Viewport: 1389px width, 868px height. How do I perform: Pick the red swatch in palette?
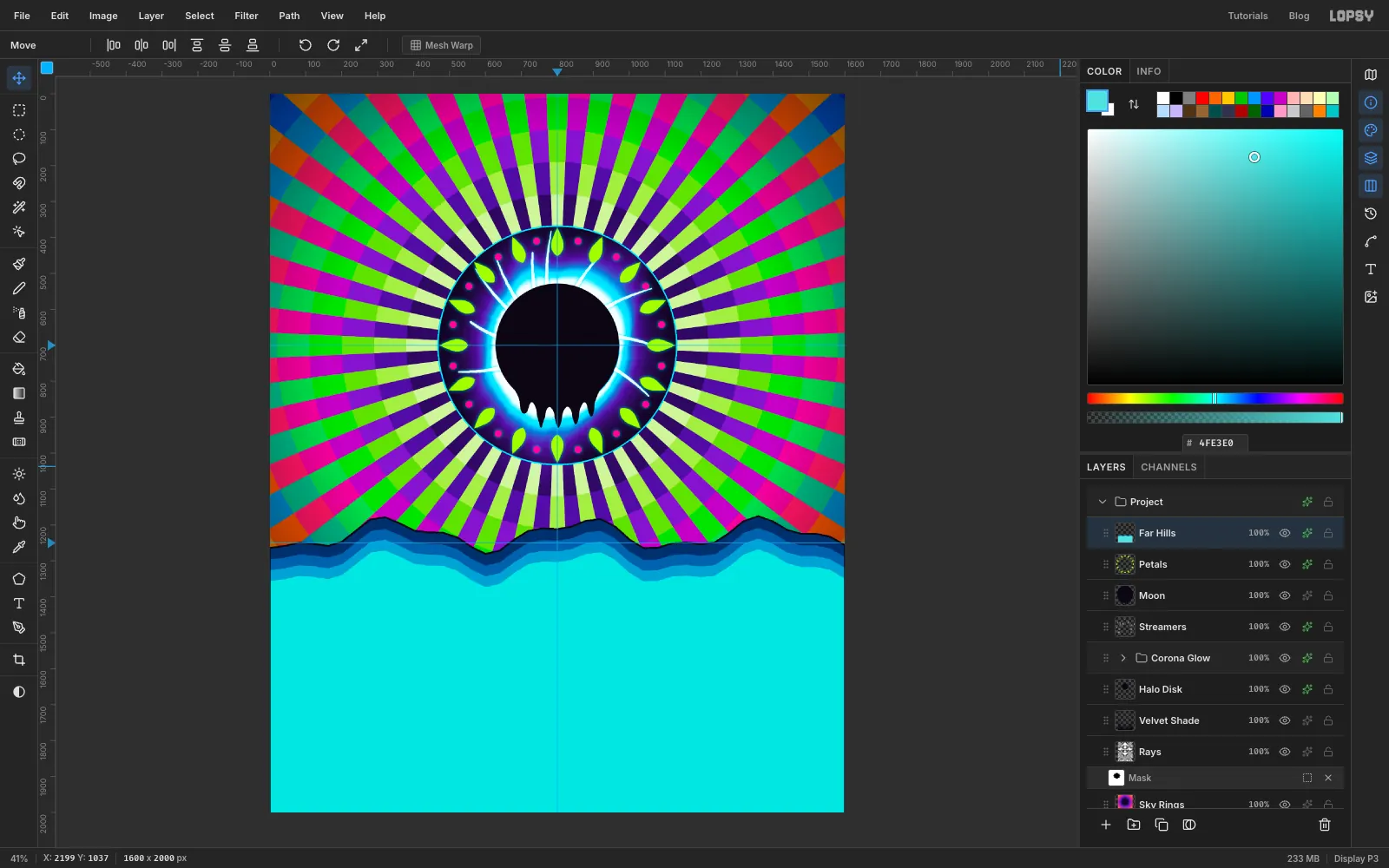(x=1202, y=98)
